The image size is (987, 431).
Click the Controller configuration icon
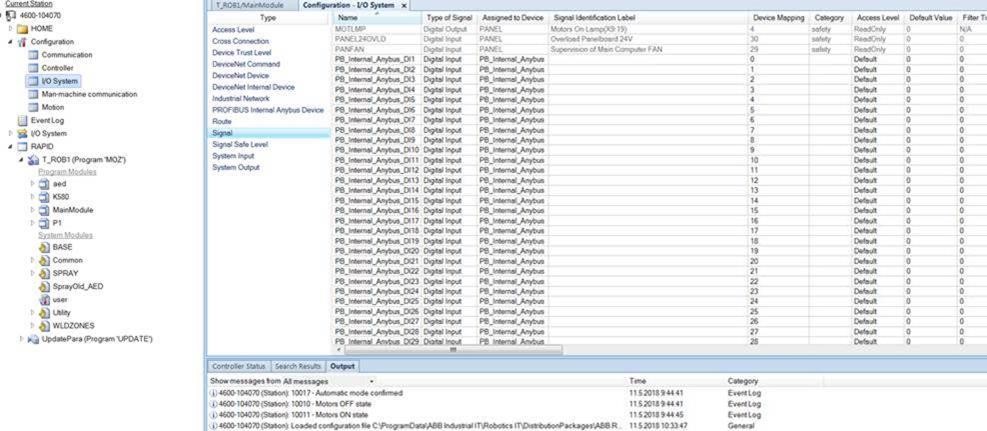pyautogui.click(x=33, y=68)
